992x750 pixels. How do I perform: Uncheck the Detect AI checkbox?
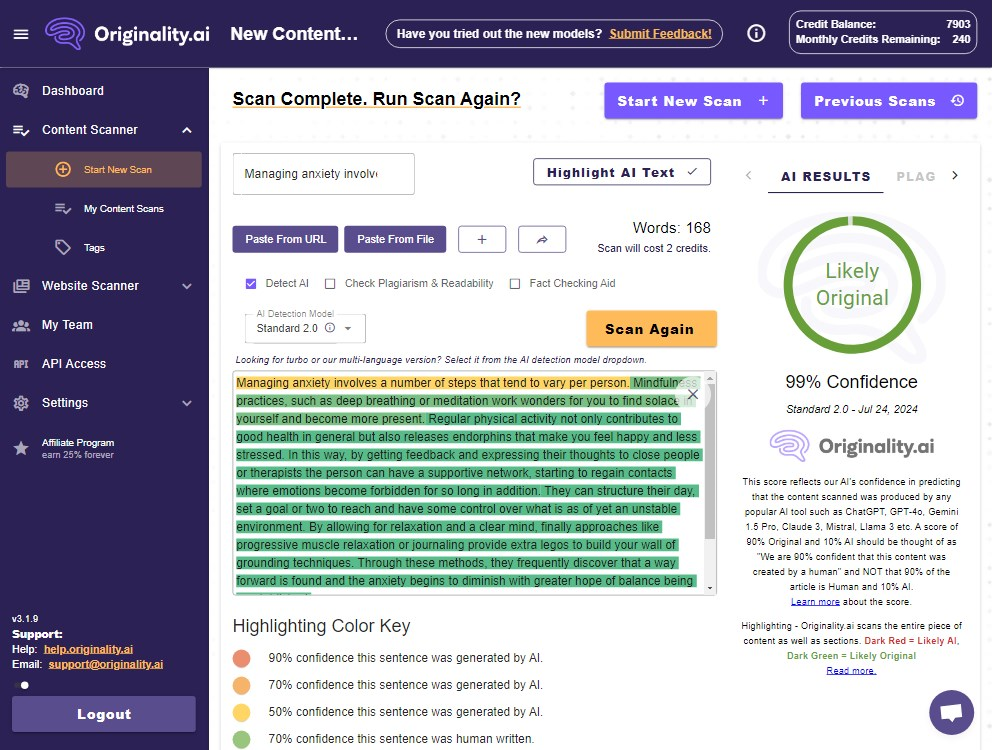pyautogui.click(x=251, y=284)
